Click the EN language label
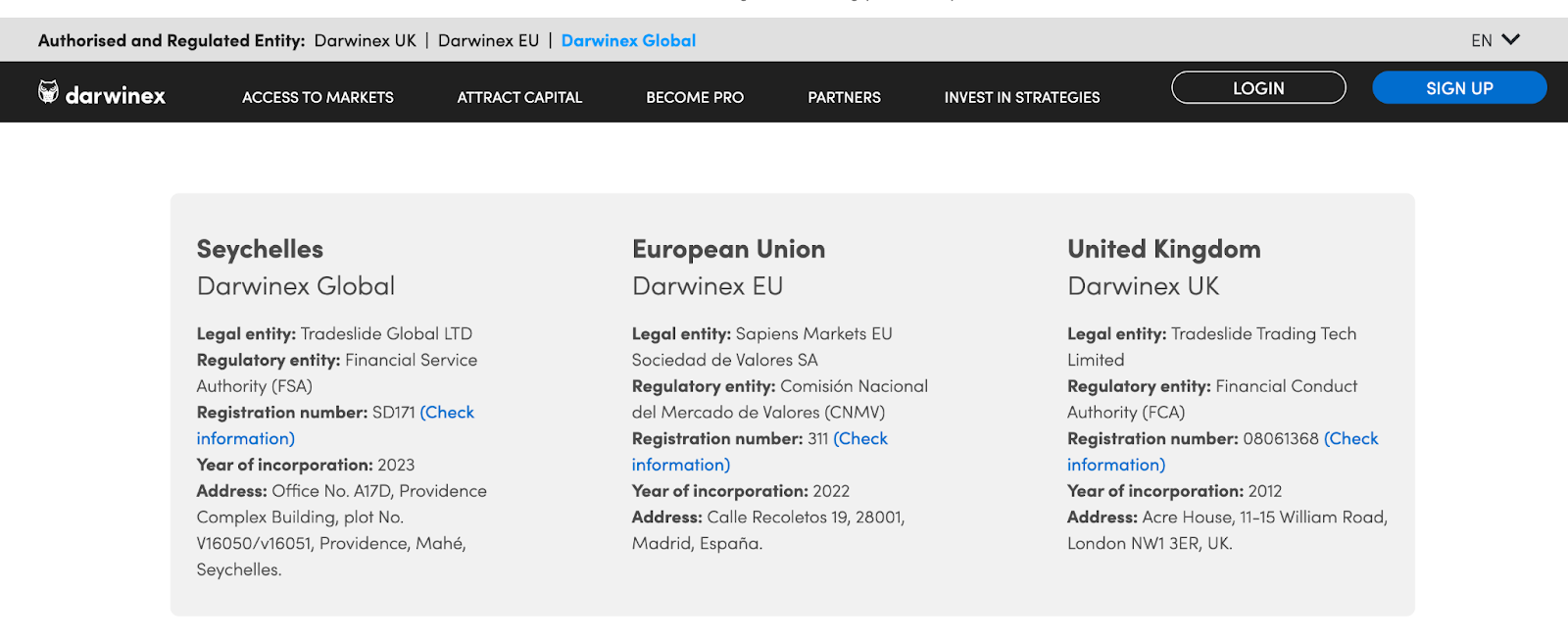 (1481, 40)
